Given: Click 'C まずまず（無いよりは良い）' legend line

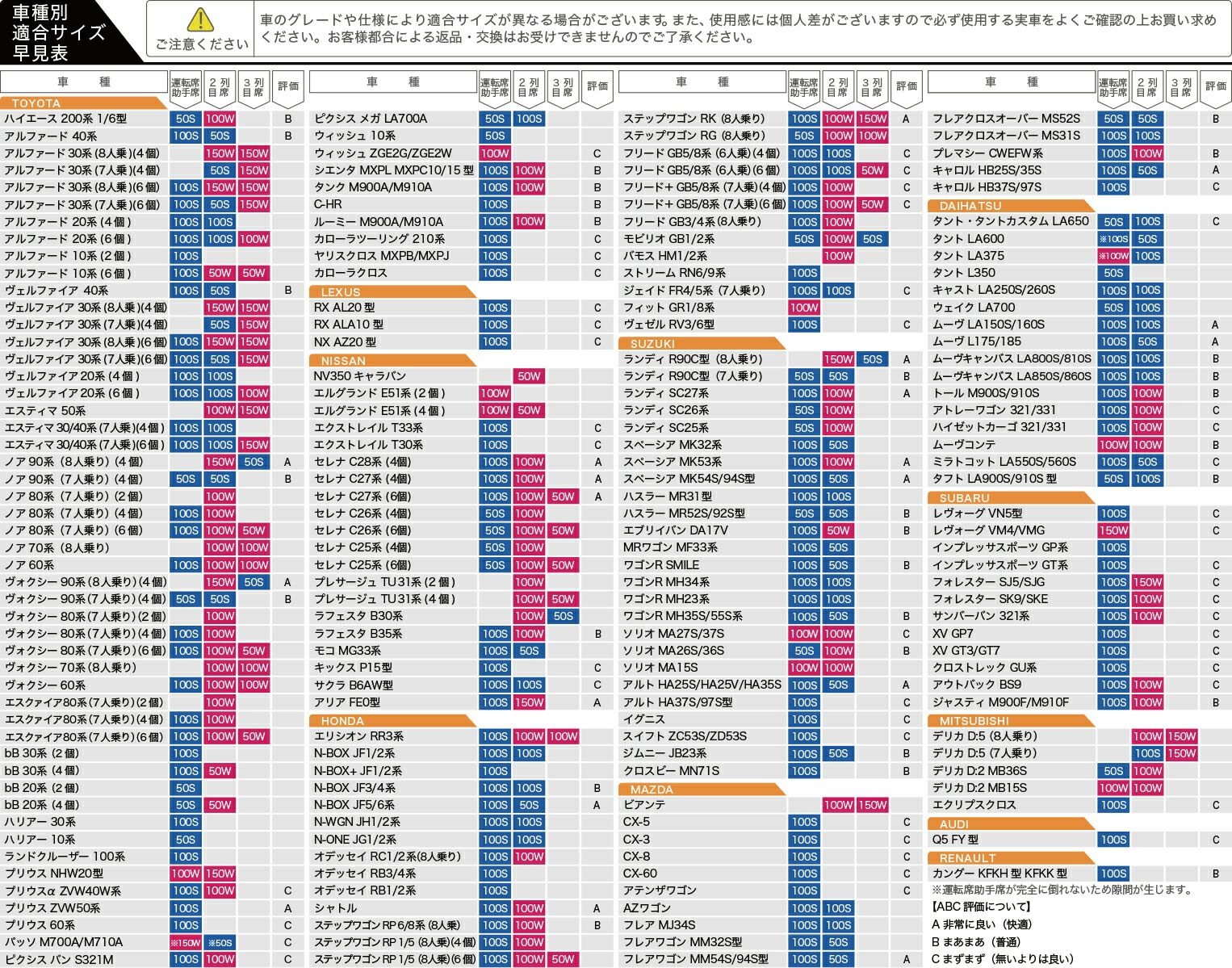Looking at the screenshot, I should click(1002, 959).
